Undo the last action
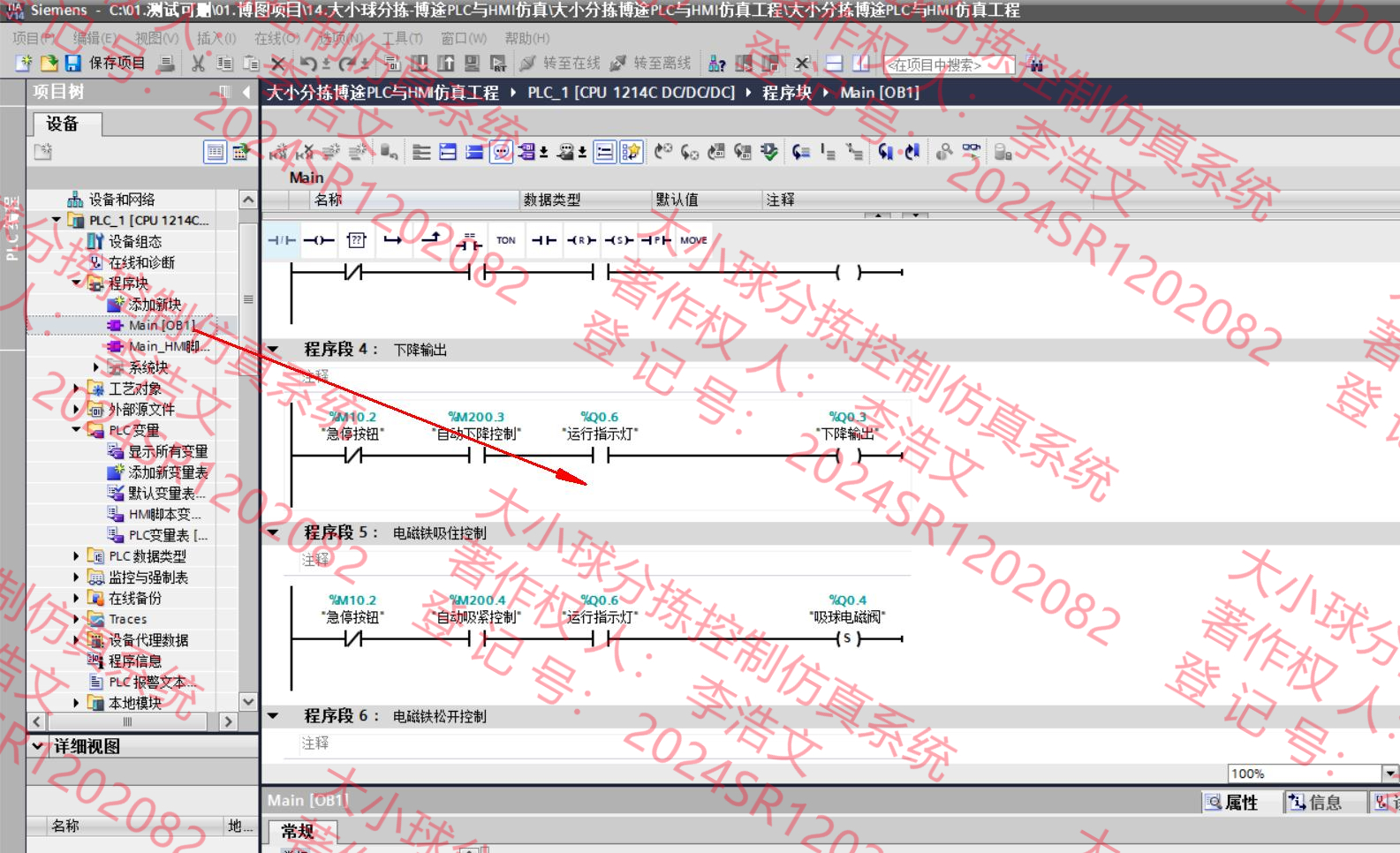 pos(307,64)
